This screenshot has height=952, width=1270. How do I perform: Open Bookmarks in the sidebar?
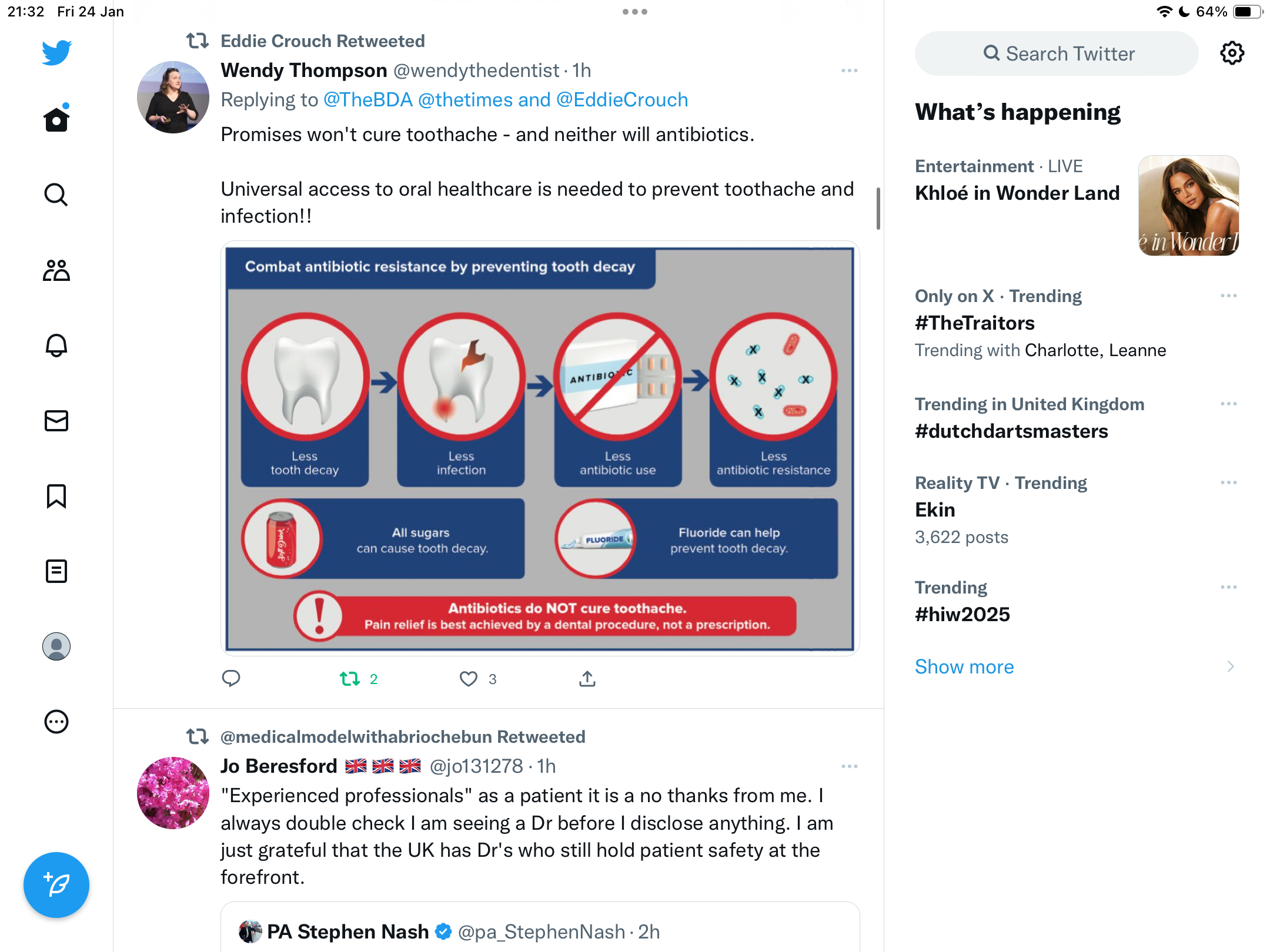(x=56, y=496)
